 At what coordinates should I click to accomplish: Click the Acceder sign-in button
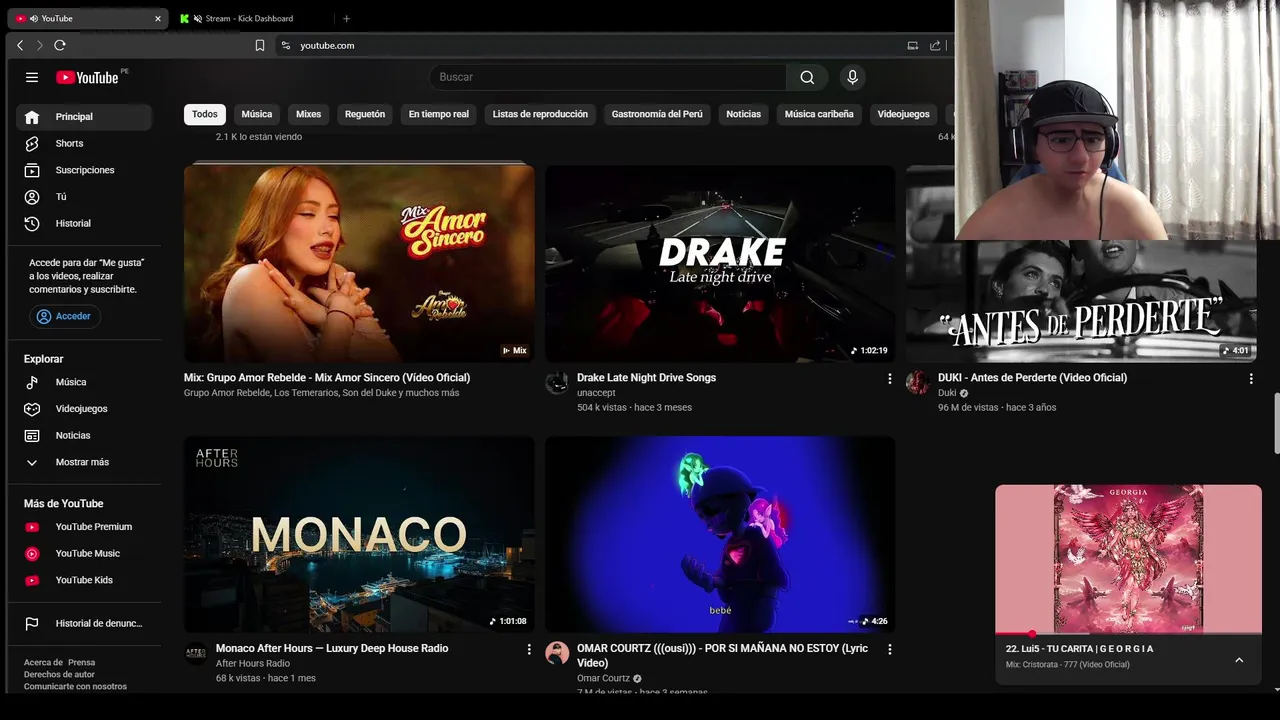click(x=64, y=316)
